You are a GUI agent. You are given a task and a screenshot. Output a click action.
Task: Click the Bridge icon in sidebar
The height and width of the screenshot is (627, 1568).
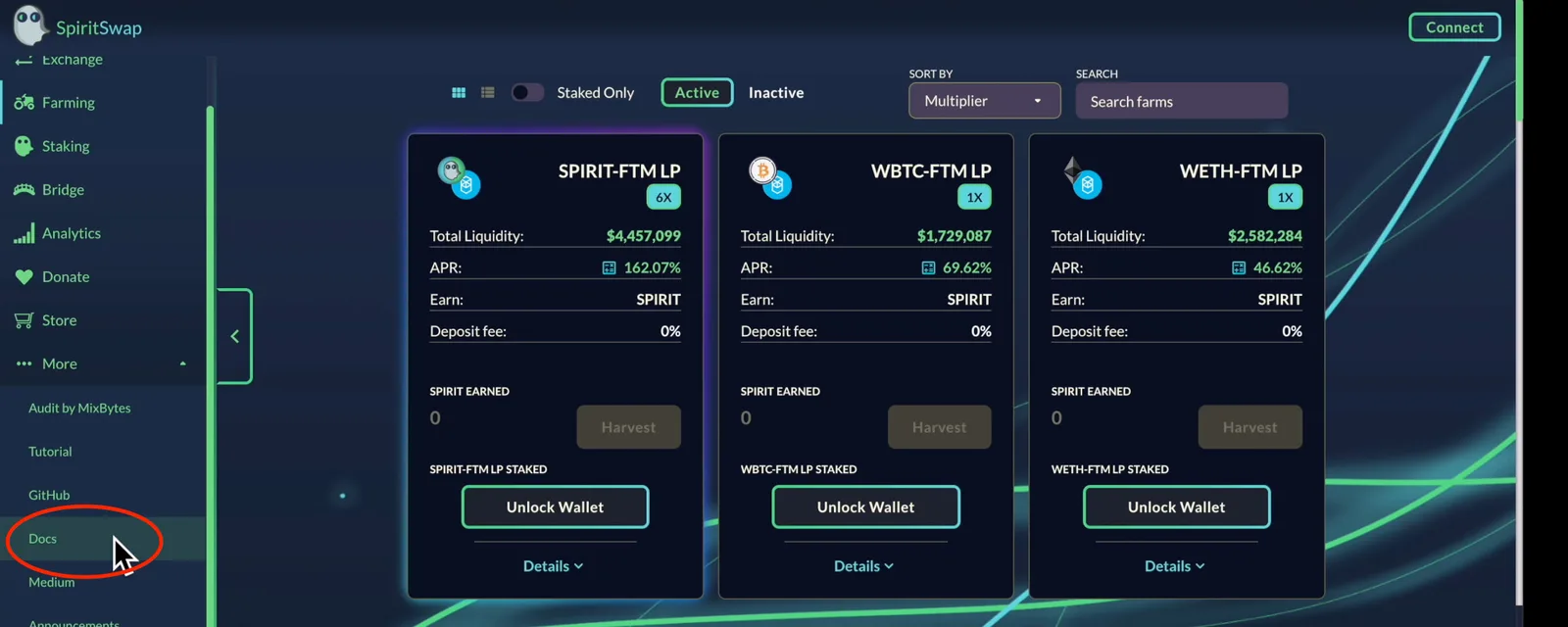24,189
